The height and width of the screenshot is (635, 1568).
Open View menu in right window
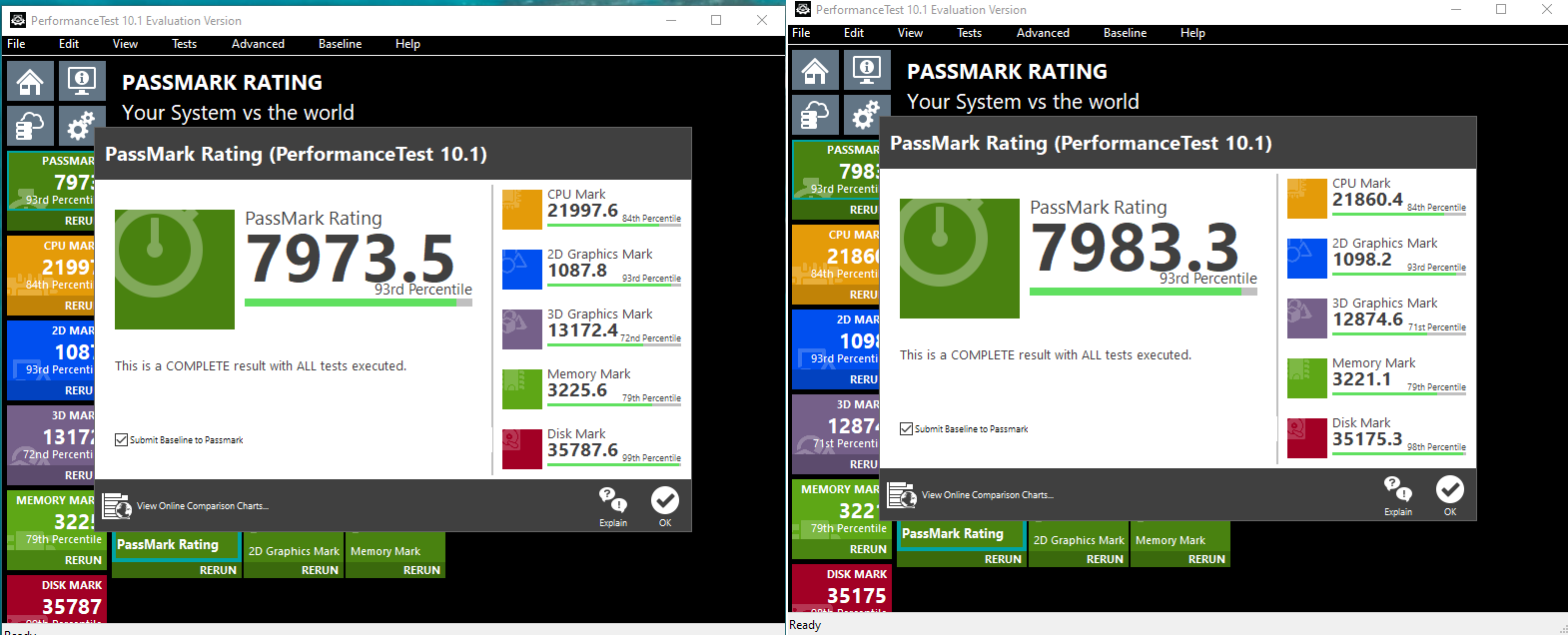coord(910,33)
